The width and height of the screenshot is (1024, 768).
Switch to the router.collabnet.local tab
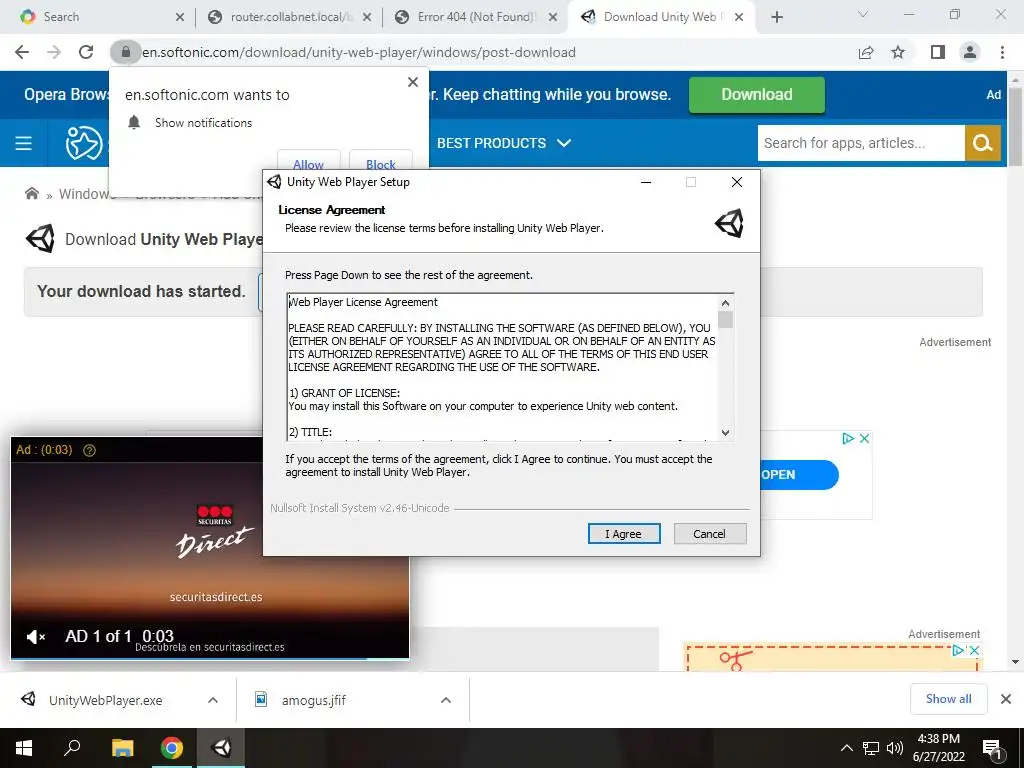point(289,17)
